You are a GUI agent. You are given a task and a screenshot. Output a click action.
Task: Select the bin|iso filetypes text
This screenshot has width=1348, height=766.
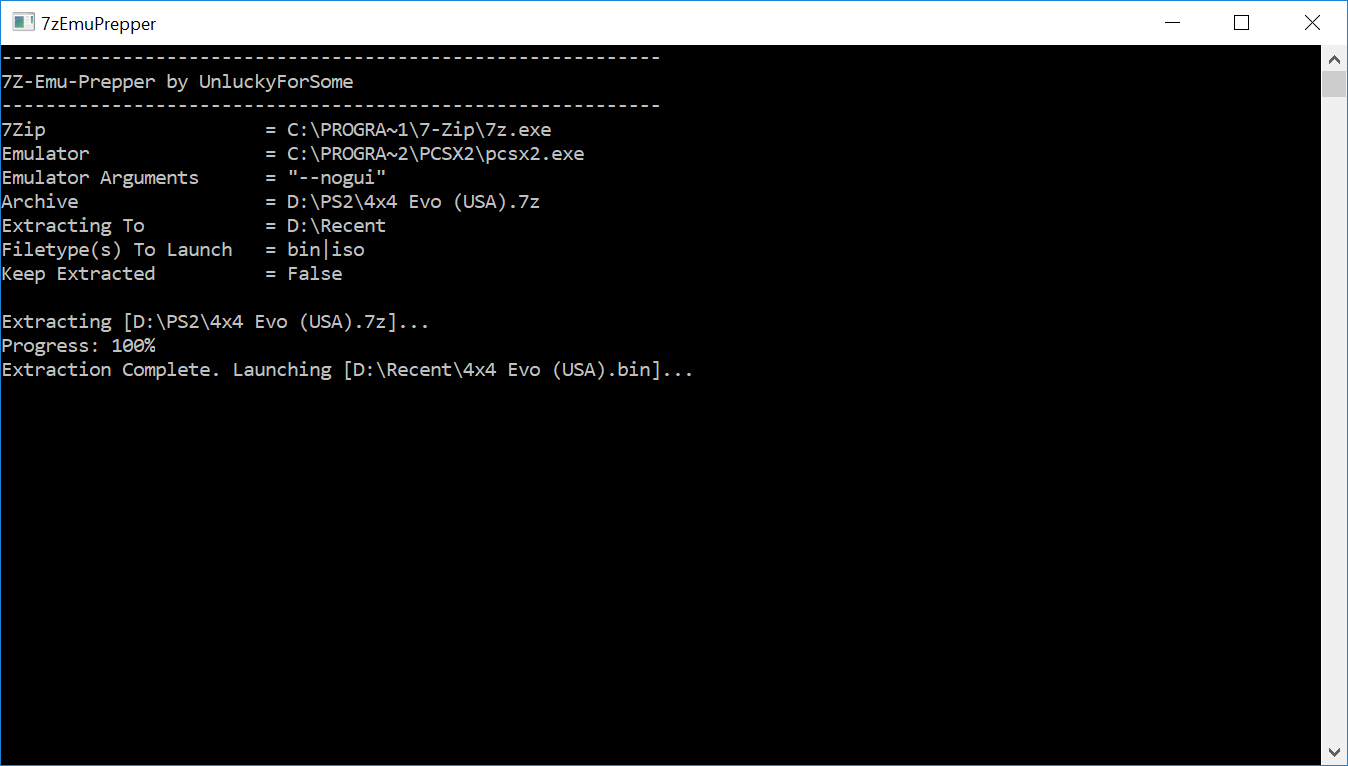click(323, 249)
